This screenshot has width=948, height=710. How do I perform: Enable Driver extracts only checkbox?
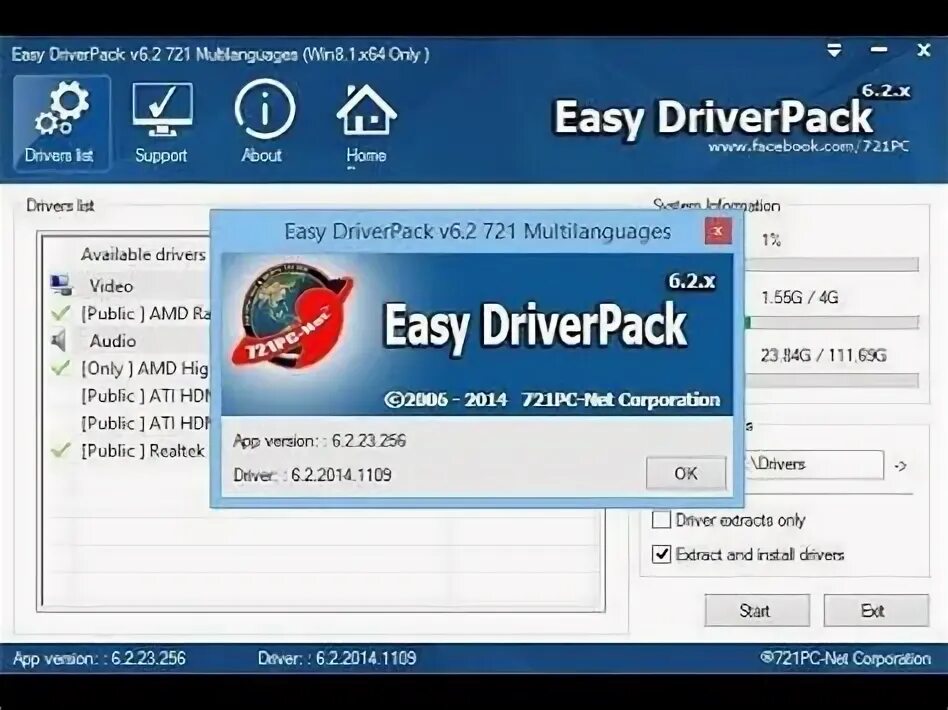661,519
